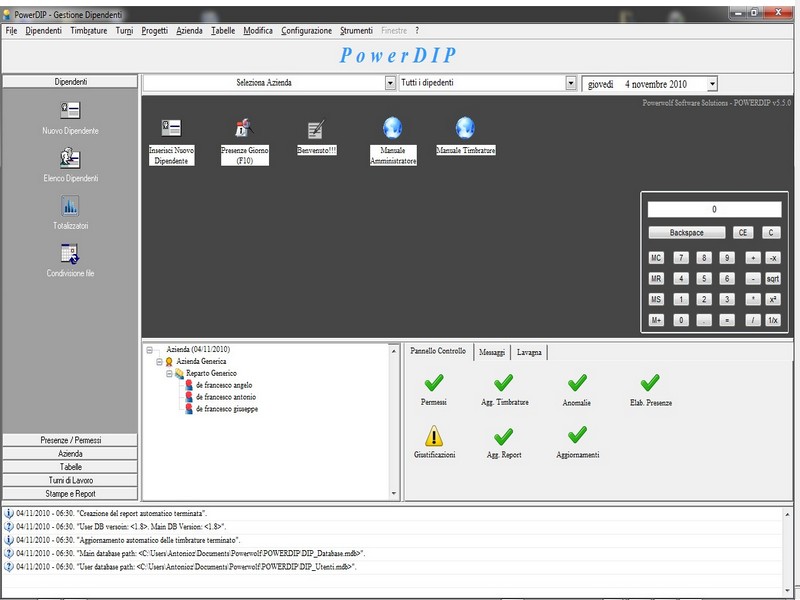Open the Dipendenti menu
The image size is (800, 600).
point(43,31)
